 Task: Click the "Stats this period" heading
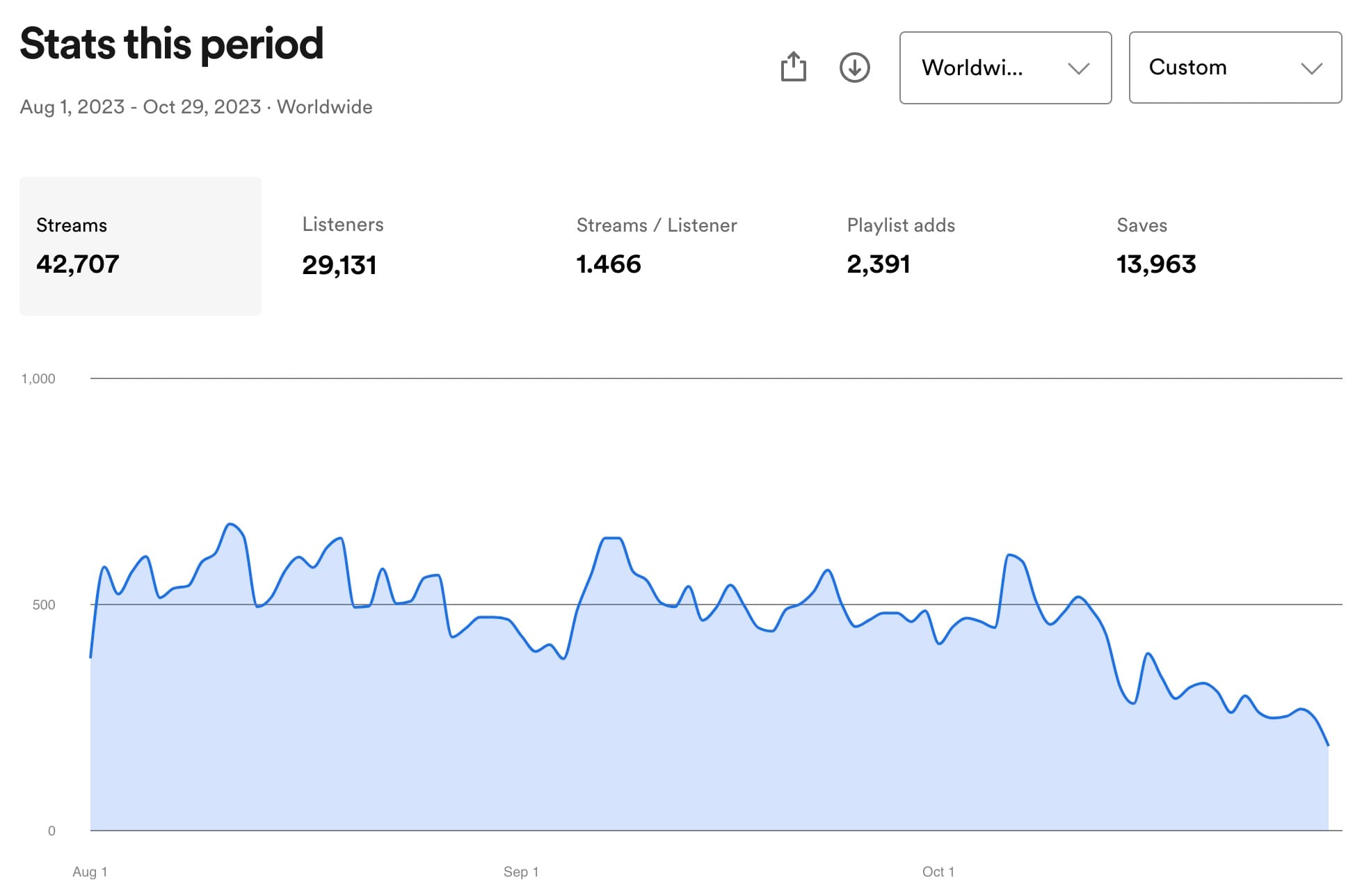coord(171,44)
